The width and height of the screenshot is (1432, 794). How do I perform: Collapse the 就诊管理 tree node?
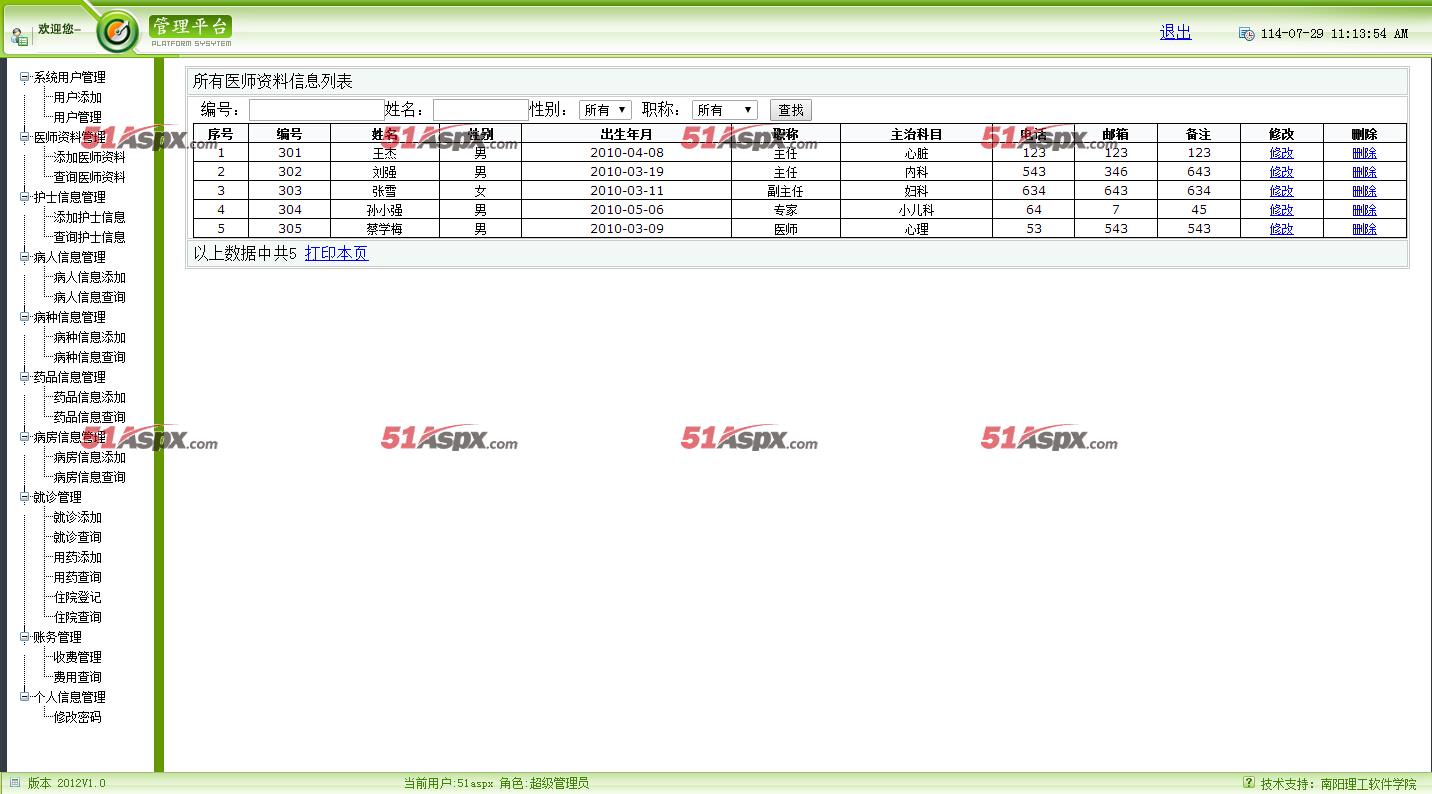[x=25, y=497]
